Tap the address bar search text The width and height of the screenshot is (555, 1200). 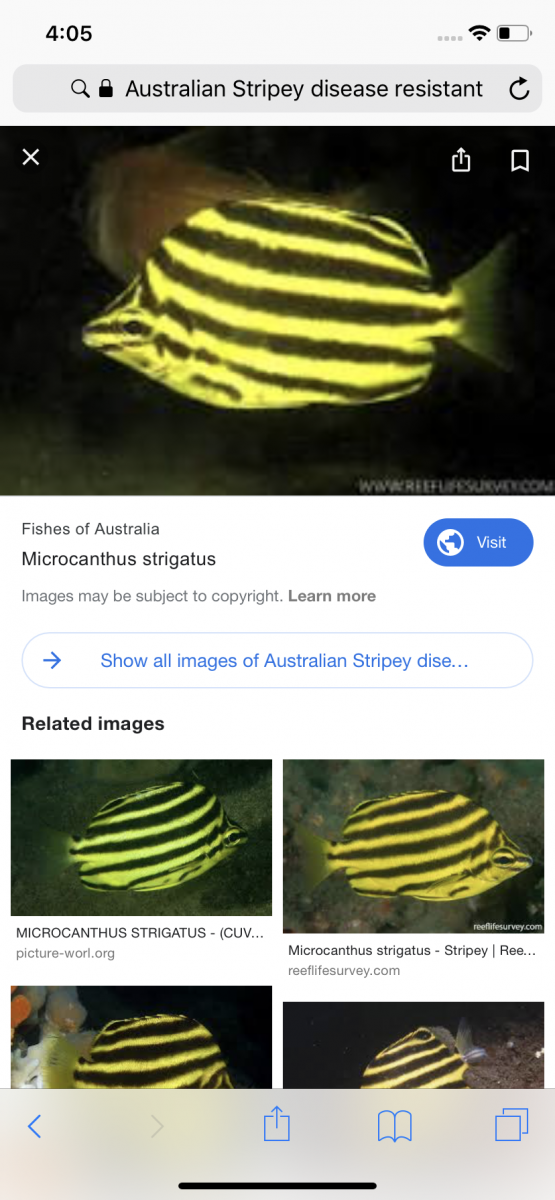pos(304,89)
